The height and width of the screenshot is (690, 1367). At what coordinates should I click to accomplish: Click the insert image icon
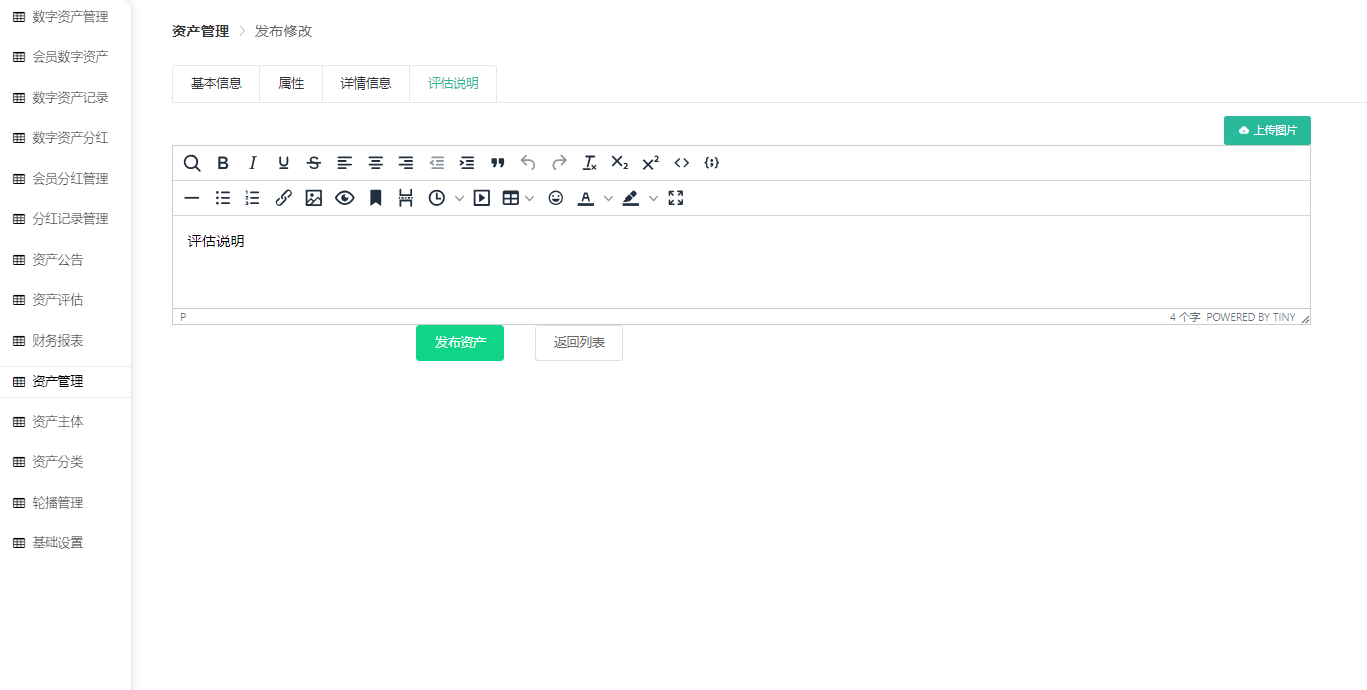(314, 198)
